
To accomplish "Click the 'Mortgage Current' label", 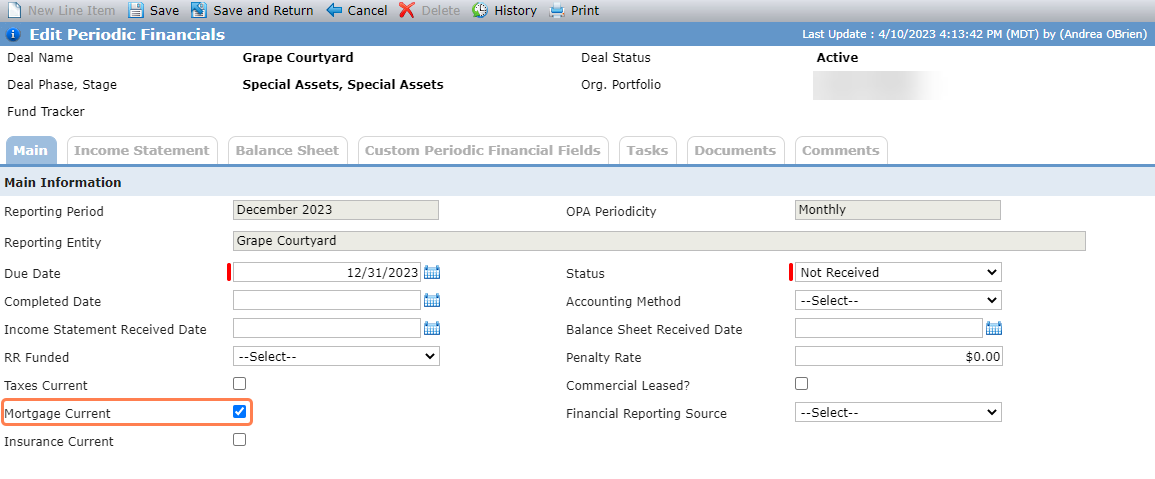I will click(57, 413).
